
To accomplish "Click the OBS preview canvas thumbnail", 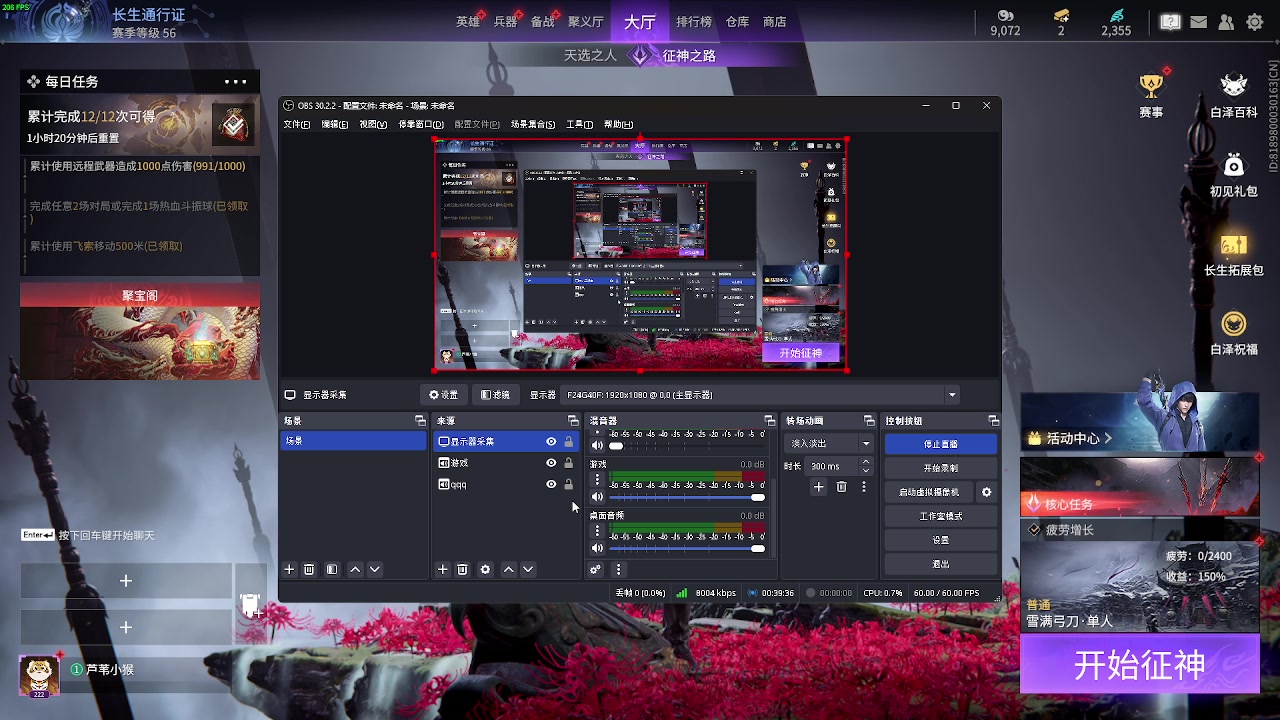I will pyautogui.click(x=640, y=255).
